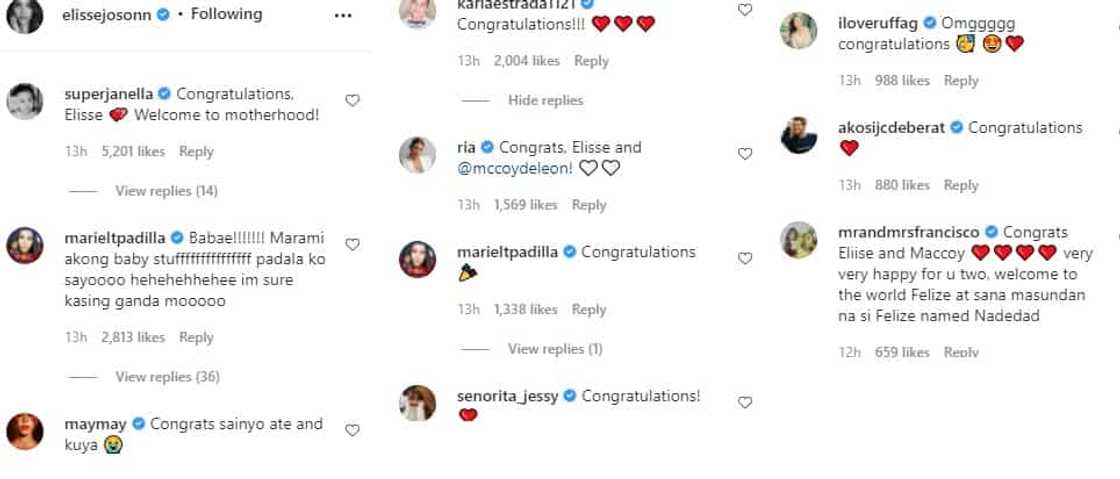Click the heart on senorita_jessy's comment
1120x479 pixels.
tap(745, 402)
